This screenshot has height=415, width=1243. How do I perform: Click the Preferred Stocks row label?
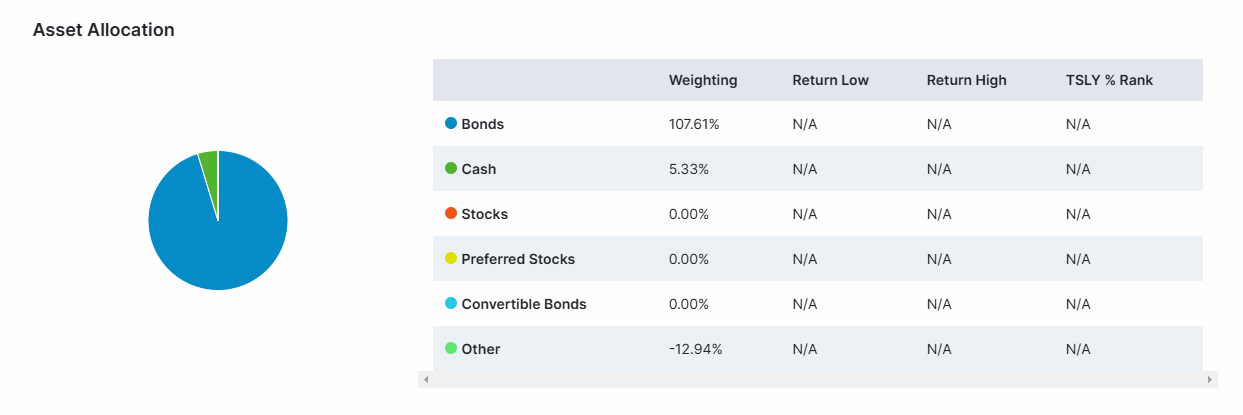click(x=518, y=259)
